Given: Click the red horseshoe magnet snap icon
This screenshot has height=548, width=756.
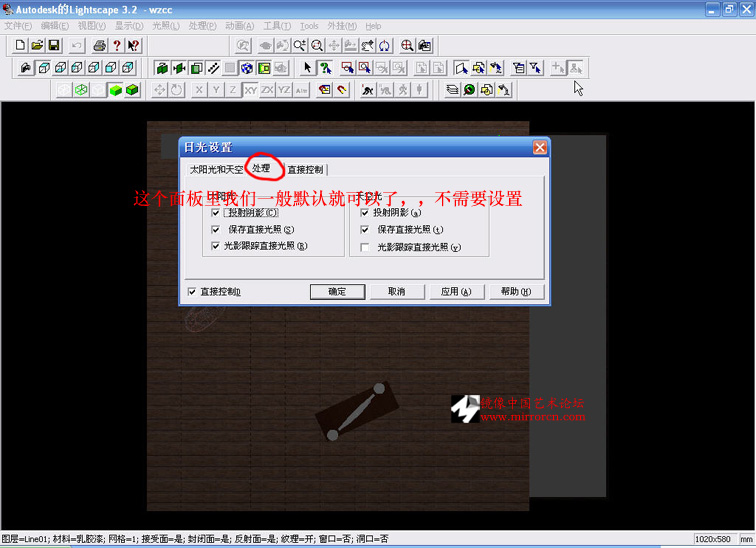Looking at the screenshot, I should click(x=342, y=90).
